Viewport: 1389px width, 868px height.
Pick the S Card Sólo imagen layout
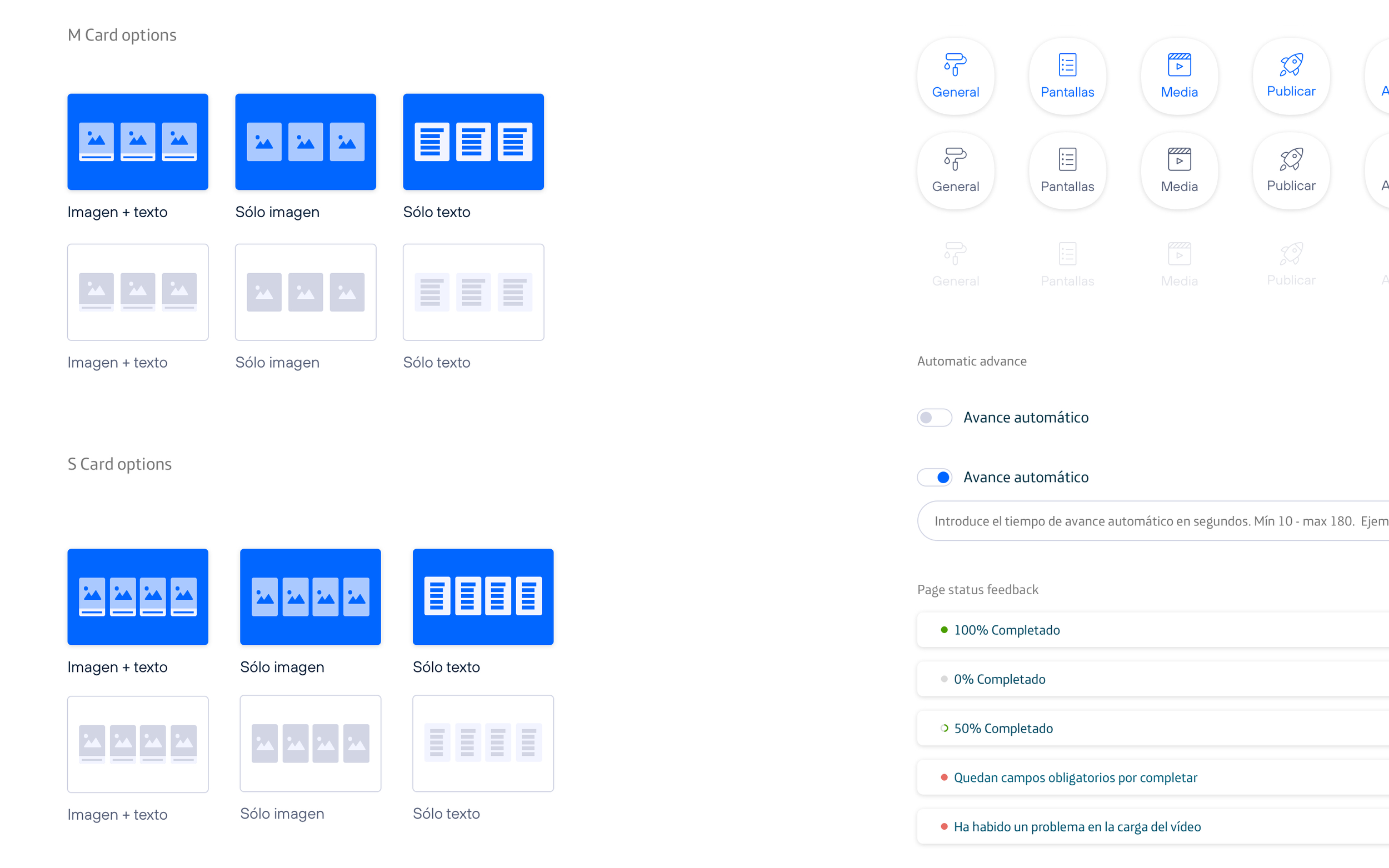[x=310, y=596]
